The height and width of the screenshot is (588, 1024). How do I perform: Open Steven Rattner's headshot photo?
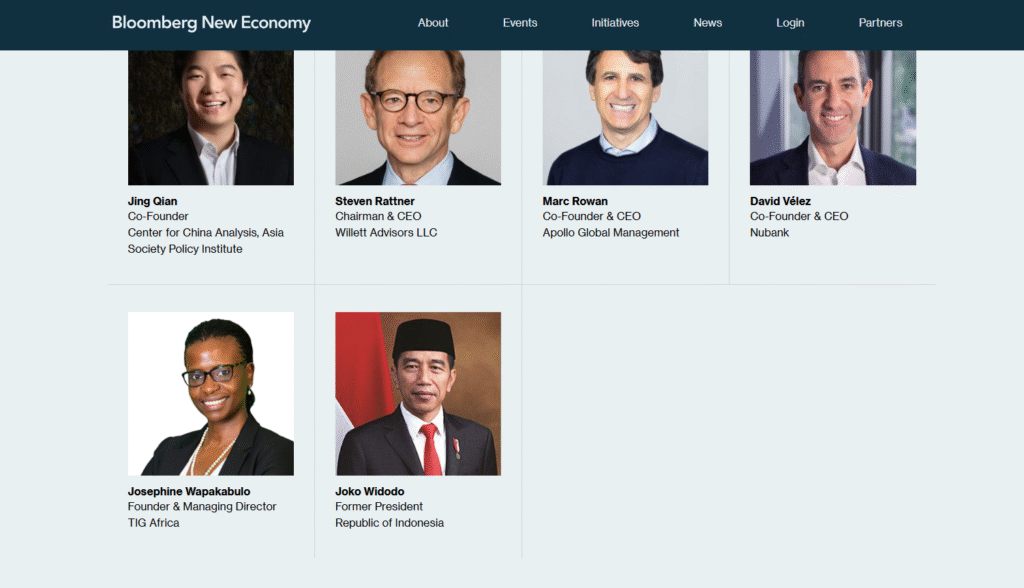(418, 117)
